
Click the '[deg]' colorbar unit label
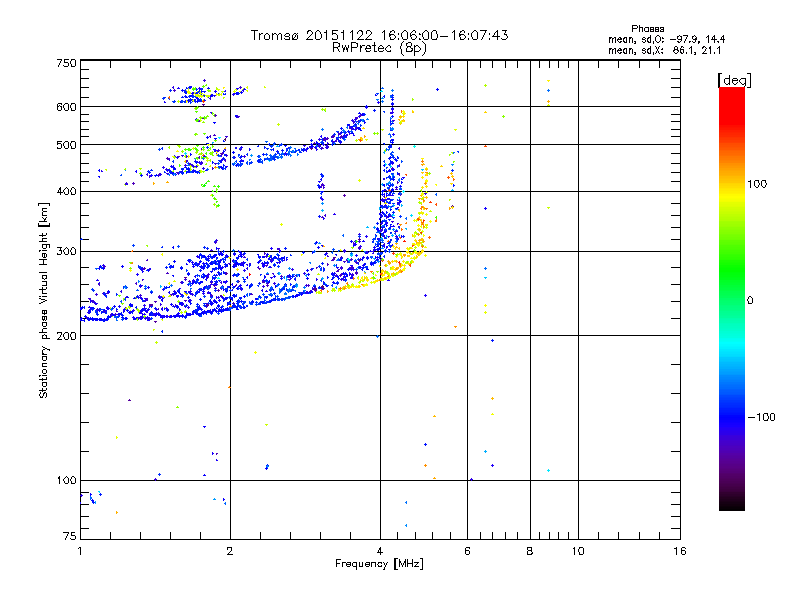(x=734, y=80)
